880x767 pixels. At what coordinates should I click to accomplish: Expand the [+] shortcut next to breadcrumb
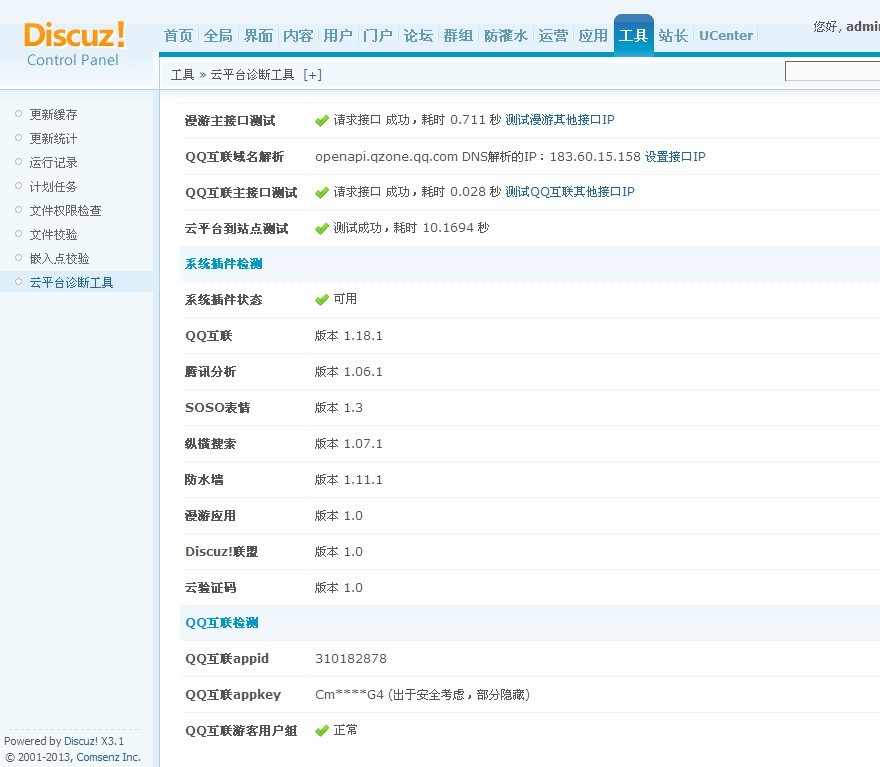point(312,75)
